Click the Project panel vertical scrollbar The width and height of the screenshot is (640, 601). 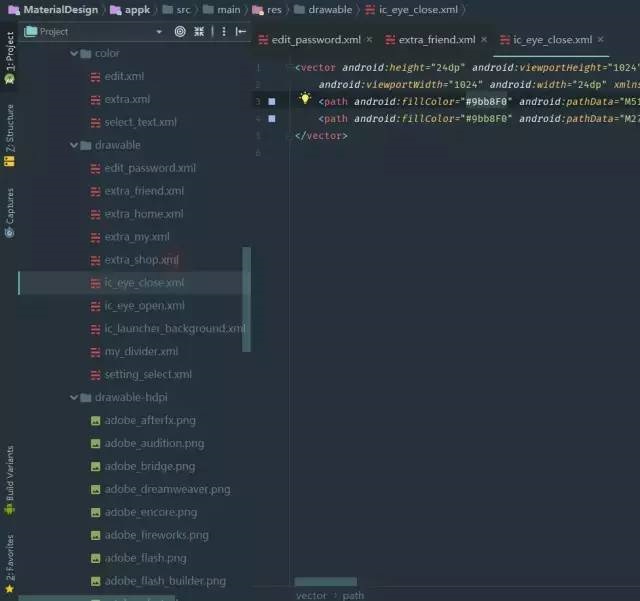click(246, 299)
